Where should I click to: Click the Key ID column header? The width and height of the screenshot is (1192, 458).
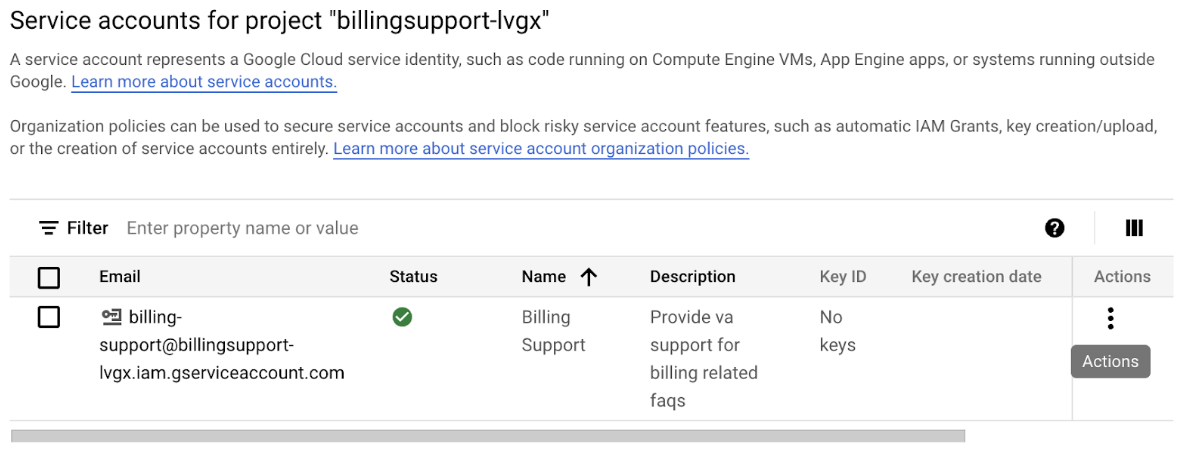click(842, 277)
